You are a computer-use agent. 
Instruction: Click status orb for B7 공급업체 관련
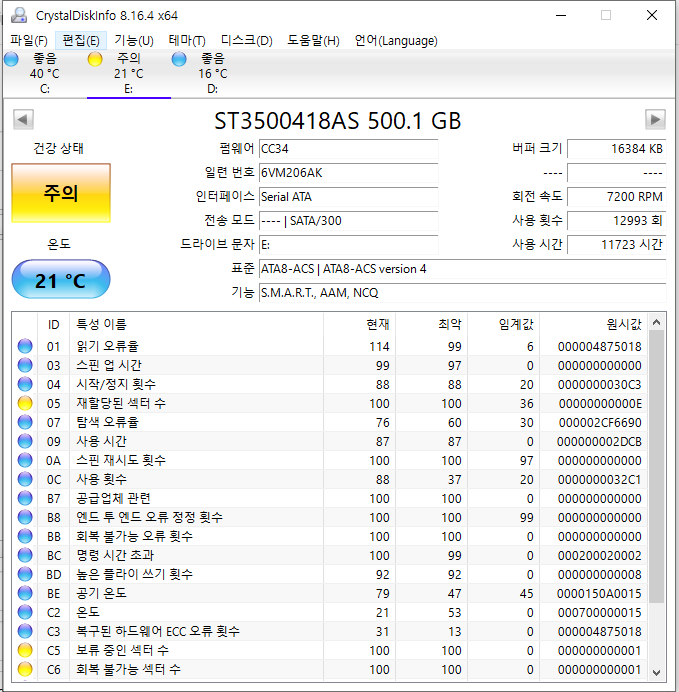(x=25, y=498)
